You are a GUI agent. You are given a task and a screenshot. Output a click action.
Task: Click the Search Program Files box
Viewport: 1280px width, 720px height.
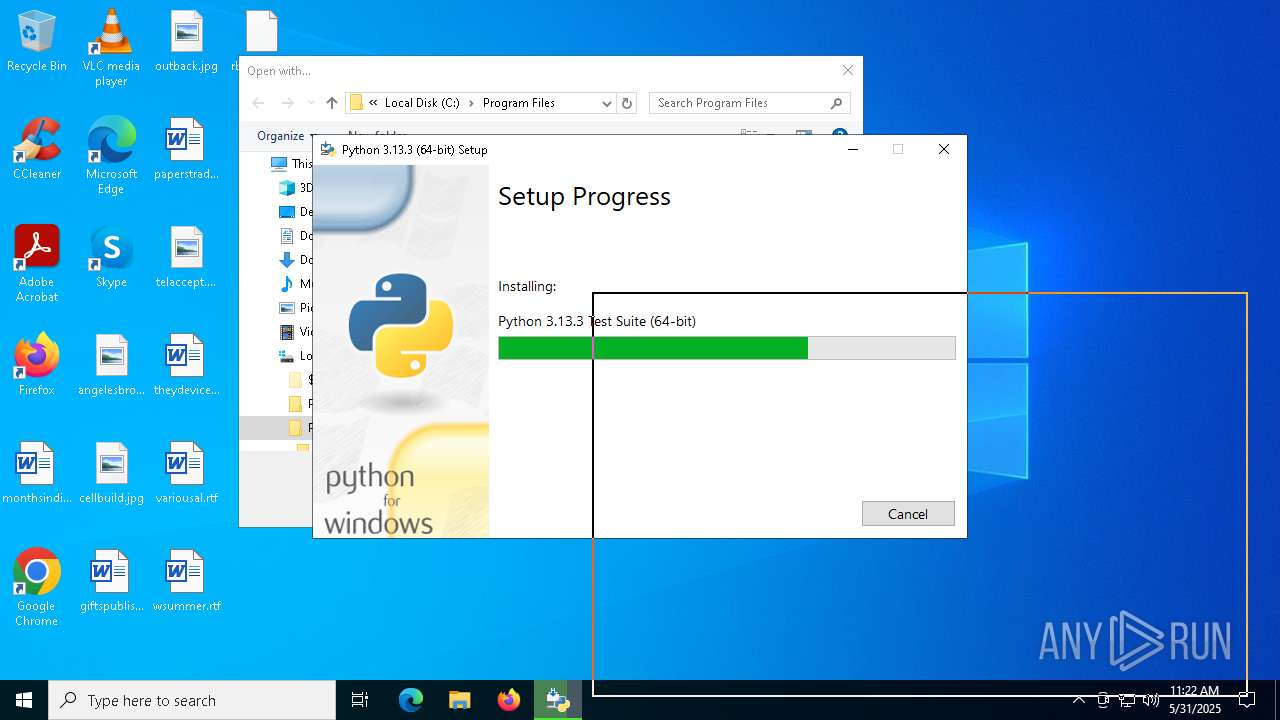(x=750, y=103)
